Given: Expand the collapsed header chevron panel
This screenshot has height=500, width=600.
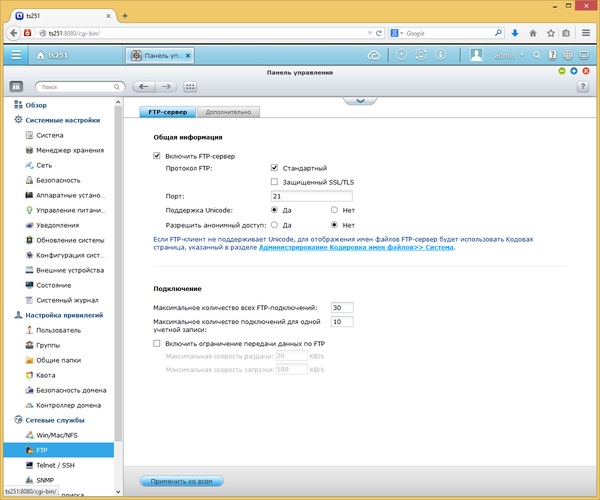Looking at the screenshot, I should 360,101.
